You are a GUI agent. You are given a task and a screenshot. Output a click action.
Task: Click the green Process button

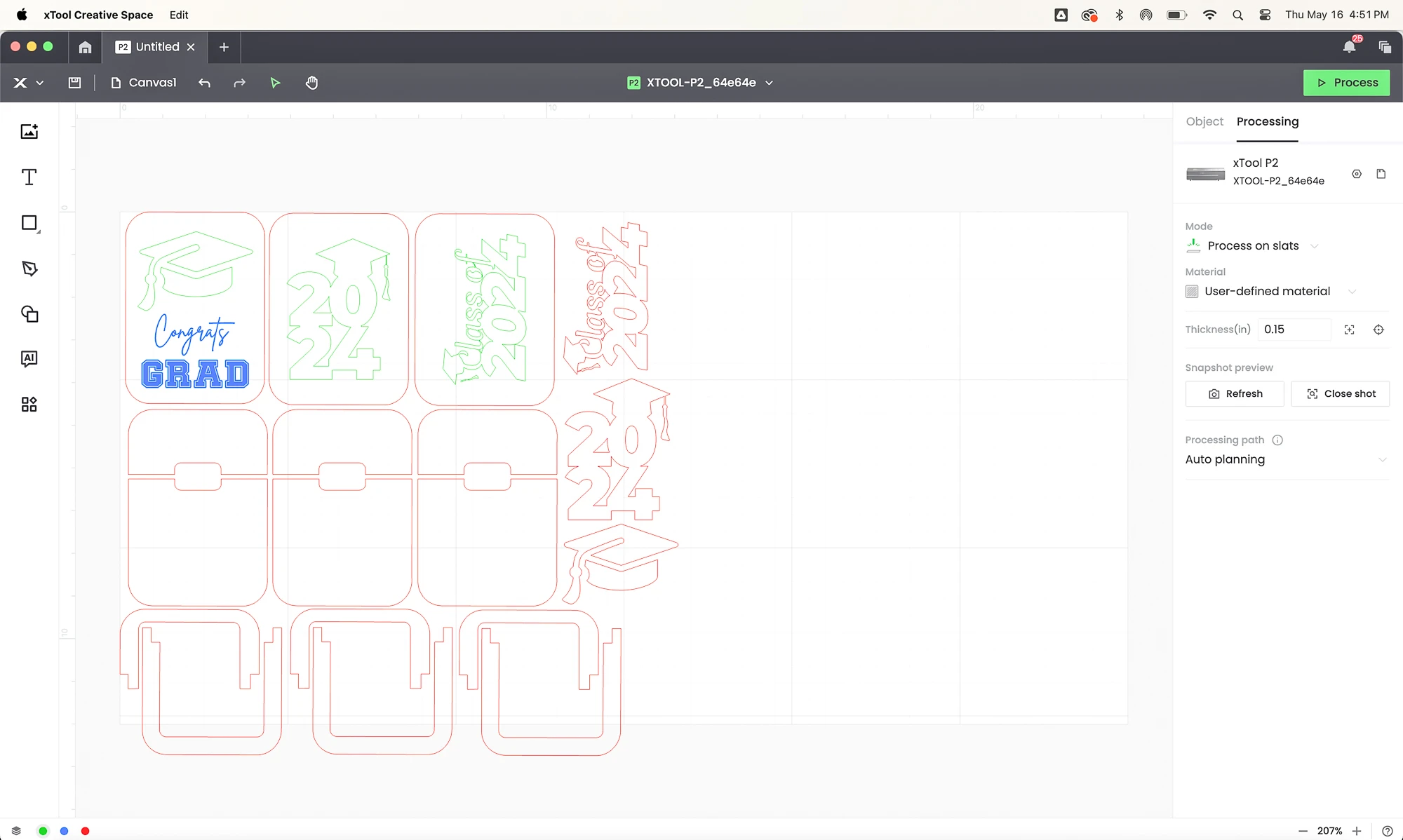[1346, 83]
